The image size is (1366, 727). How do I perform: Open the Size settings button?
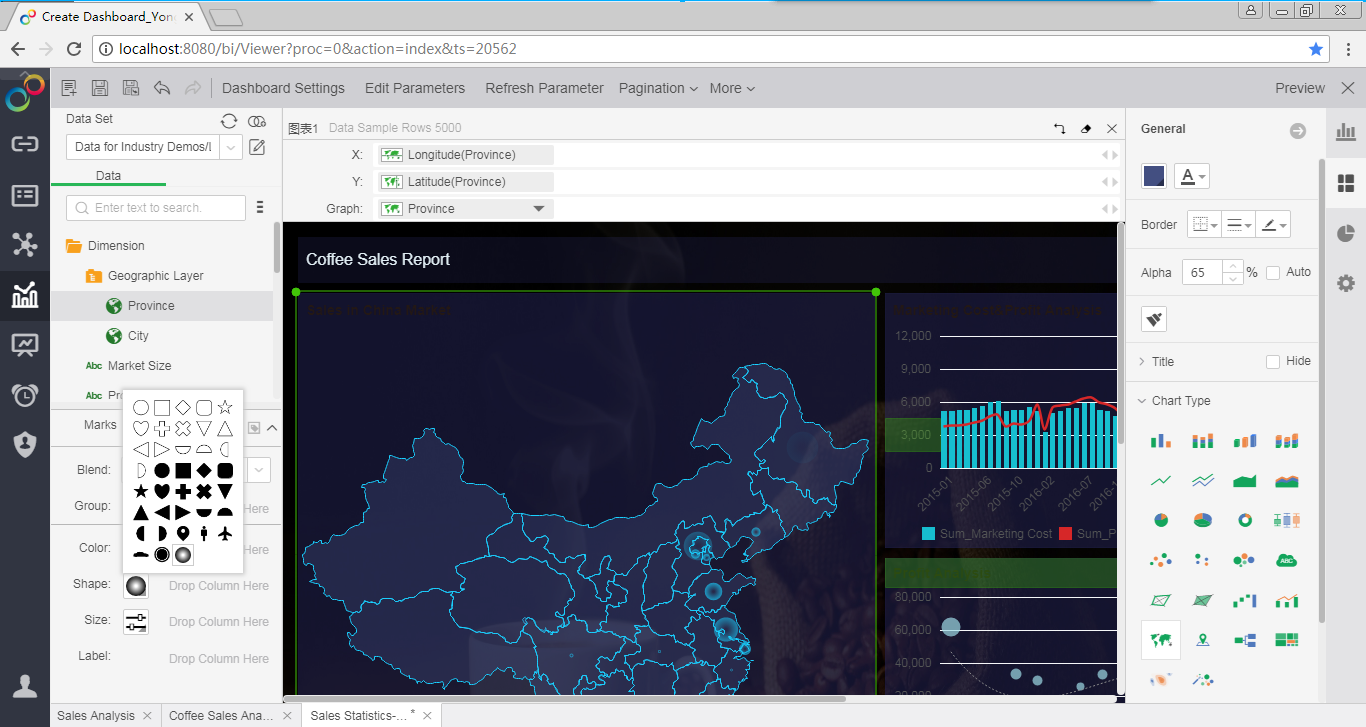[x=136, y=622]
